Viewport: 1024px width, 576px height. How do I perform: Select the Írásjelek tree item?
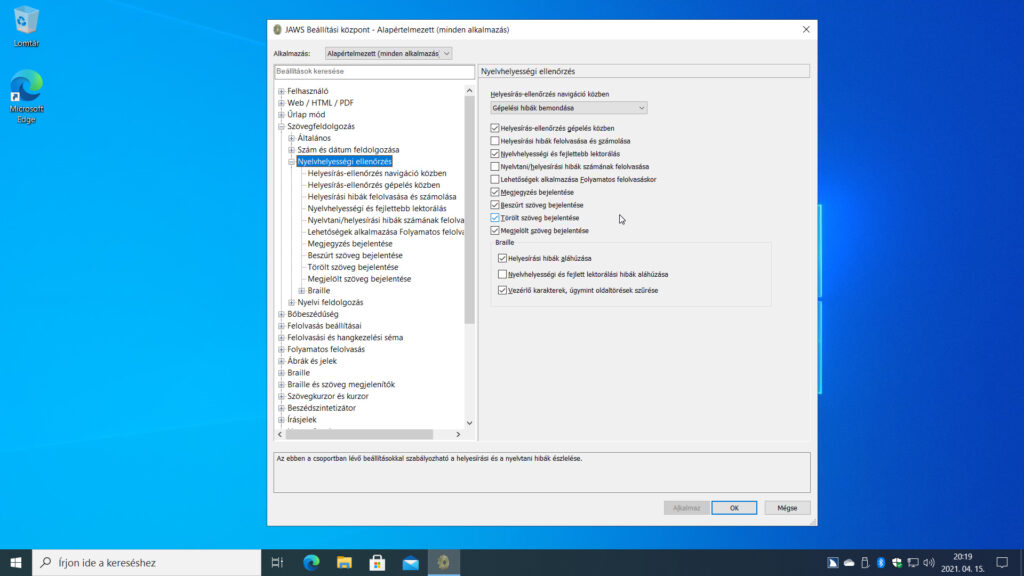click(x=302, y=420)
